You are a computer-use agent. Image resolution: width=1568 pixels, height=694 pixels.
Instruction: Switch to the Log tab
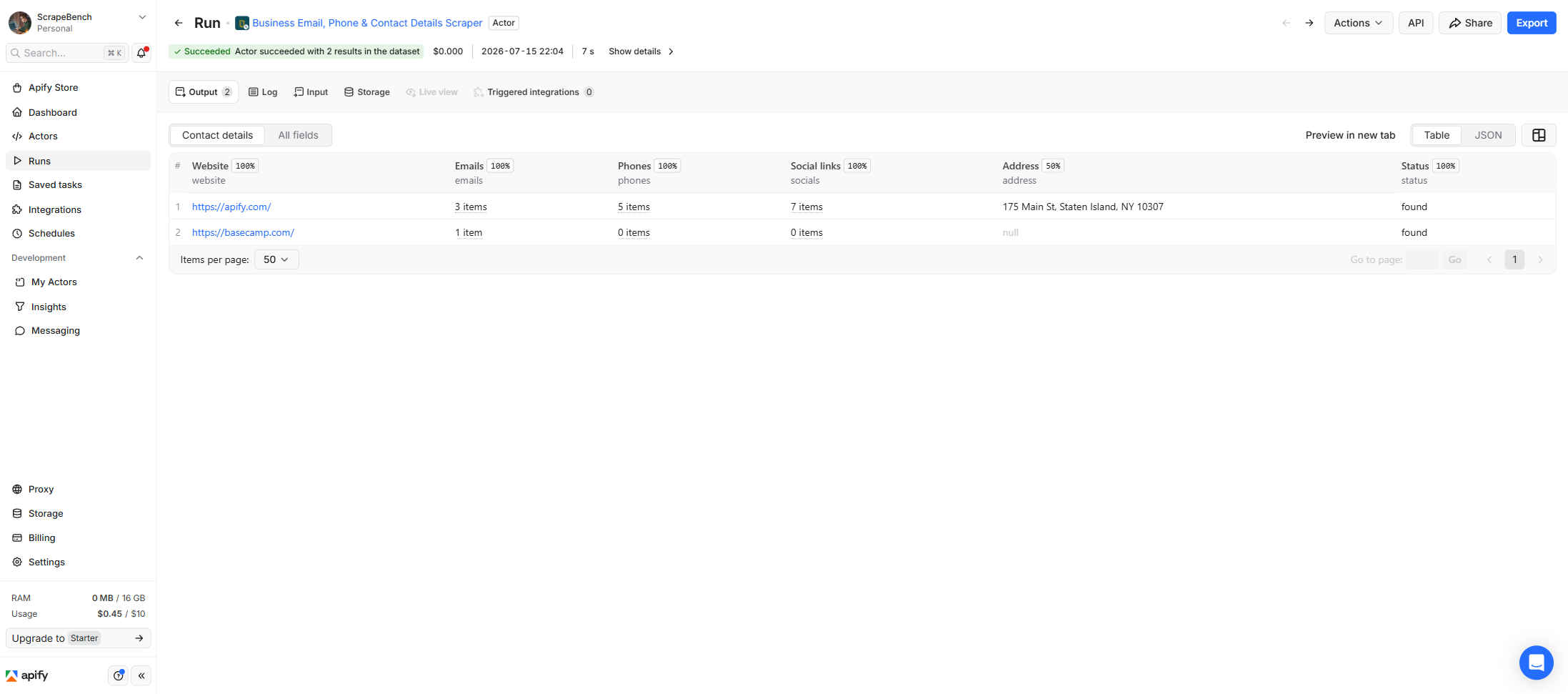(263, 92)
